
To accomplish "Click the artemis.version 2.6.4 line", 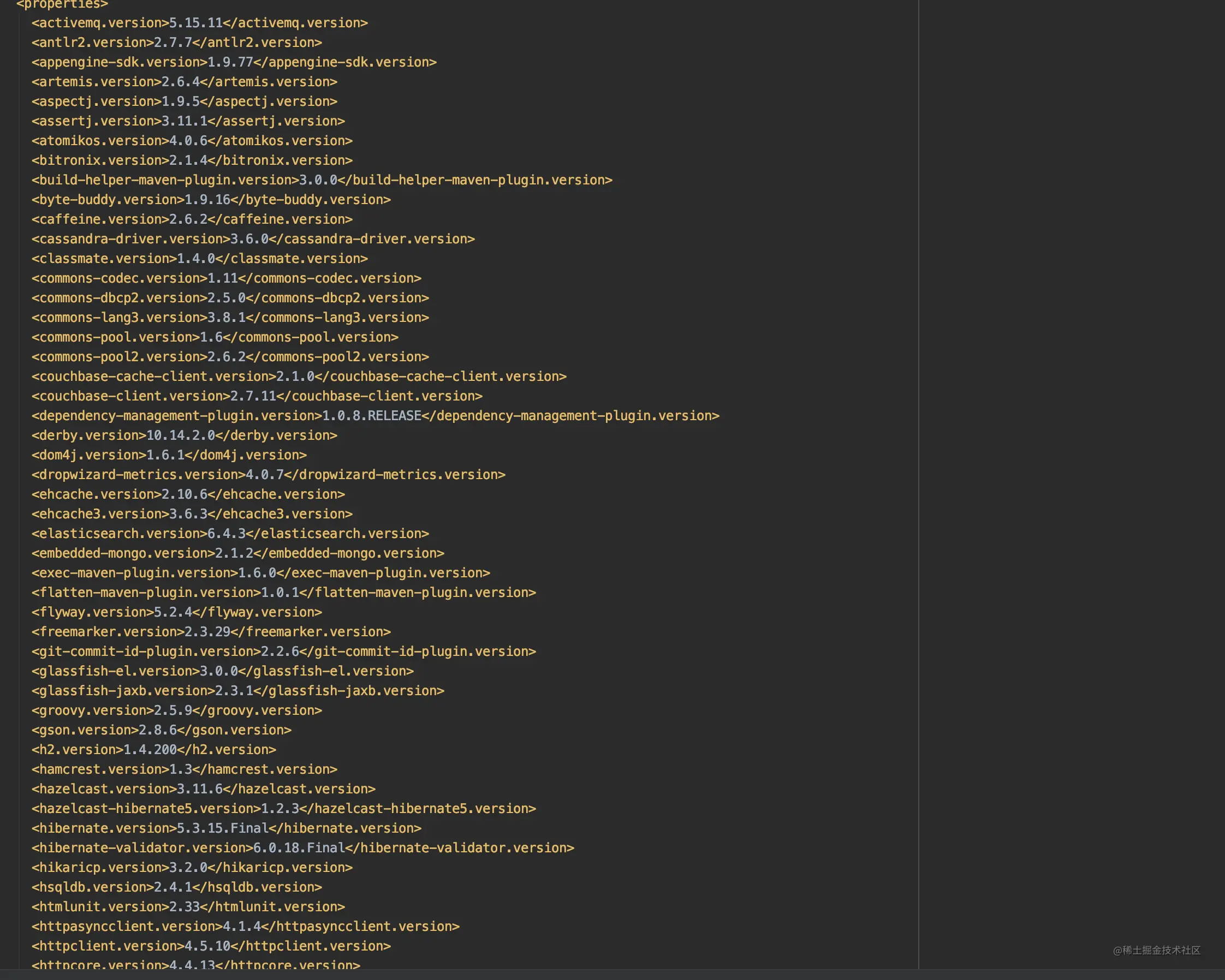I will coord(184,82).
